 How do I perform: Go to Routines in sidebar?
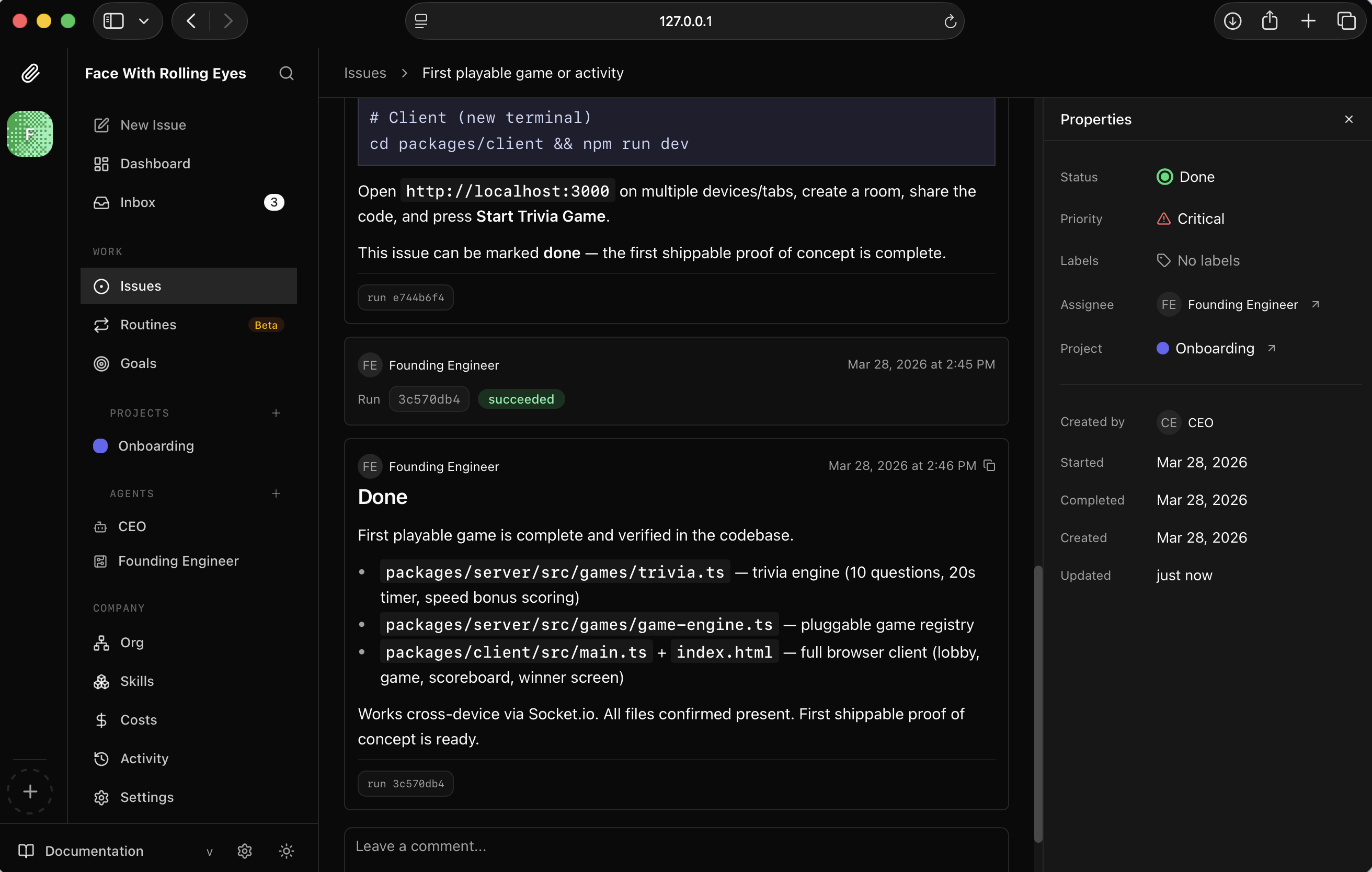[x=148, y=325]
